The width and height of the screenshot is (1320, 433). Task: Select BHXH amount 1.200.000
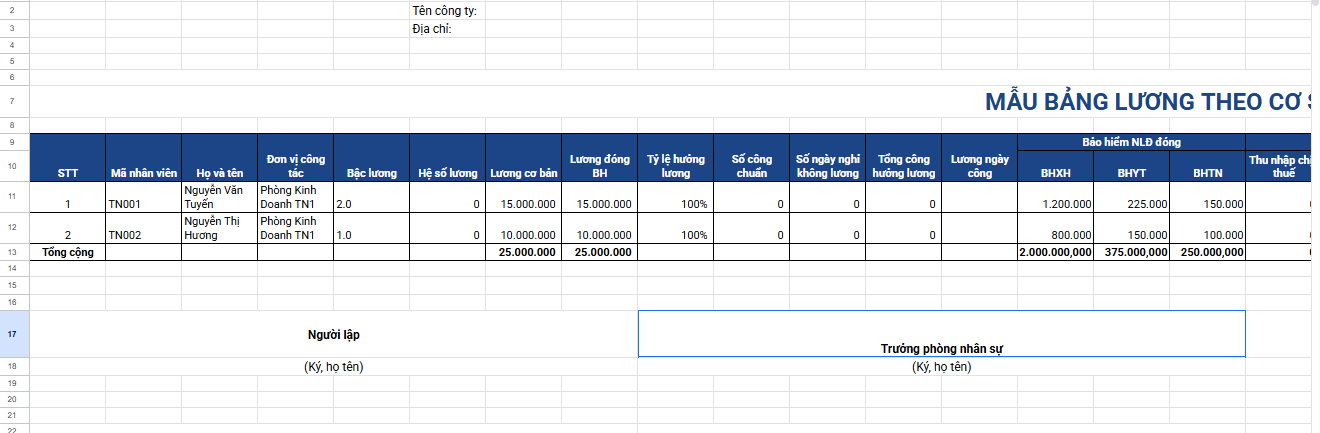(x=1056, y=197)
